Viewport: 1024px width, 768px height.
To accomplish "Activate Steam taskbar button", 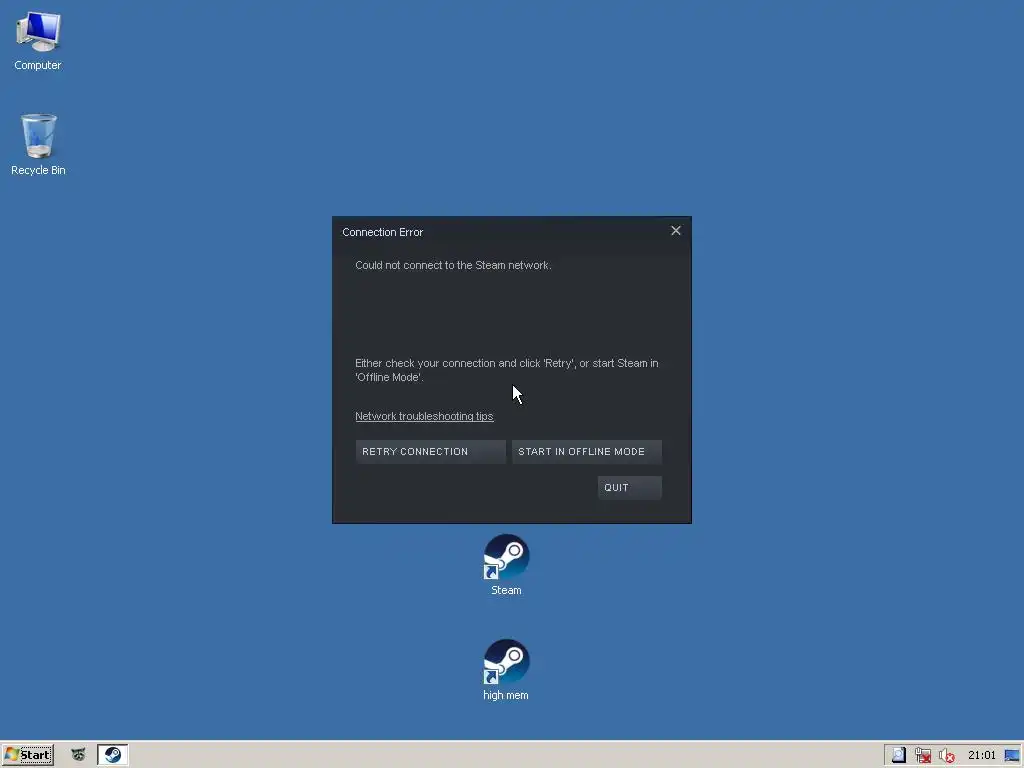I will point(112,755).
